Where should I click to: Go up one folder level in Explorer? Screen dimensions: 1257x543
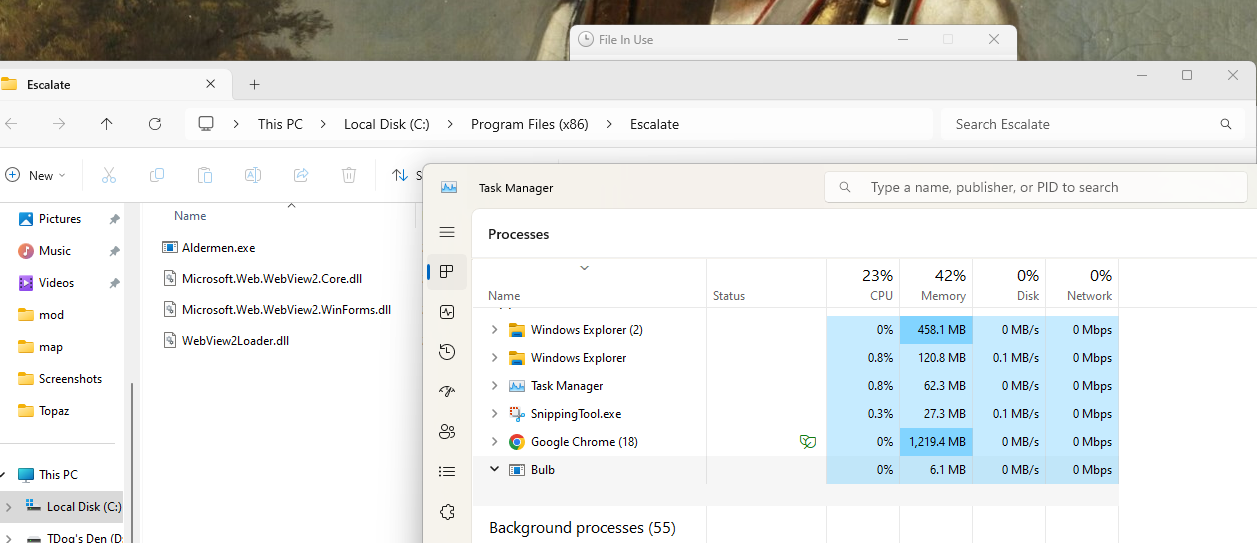[107, 124]
